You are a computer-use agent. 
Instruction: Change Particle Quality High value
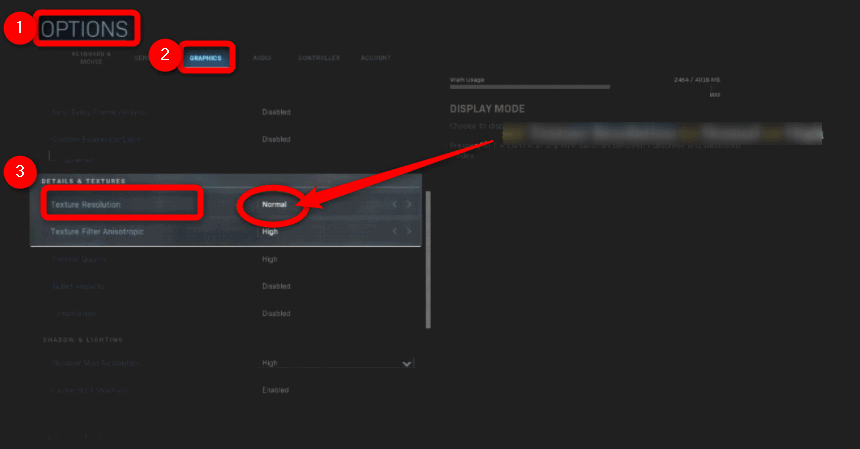pyautogui.click(x=270, y=259)
